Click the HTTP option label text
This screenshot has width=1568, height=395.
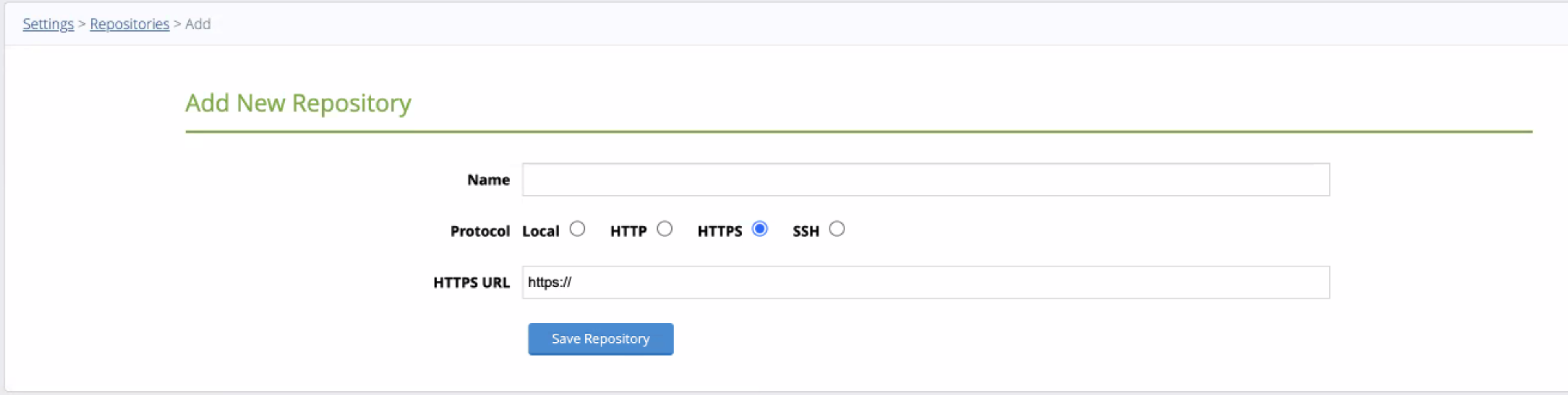(x=628, y=232)
